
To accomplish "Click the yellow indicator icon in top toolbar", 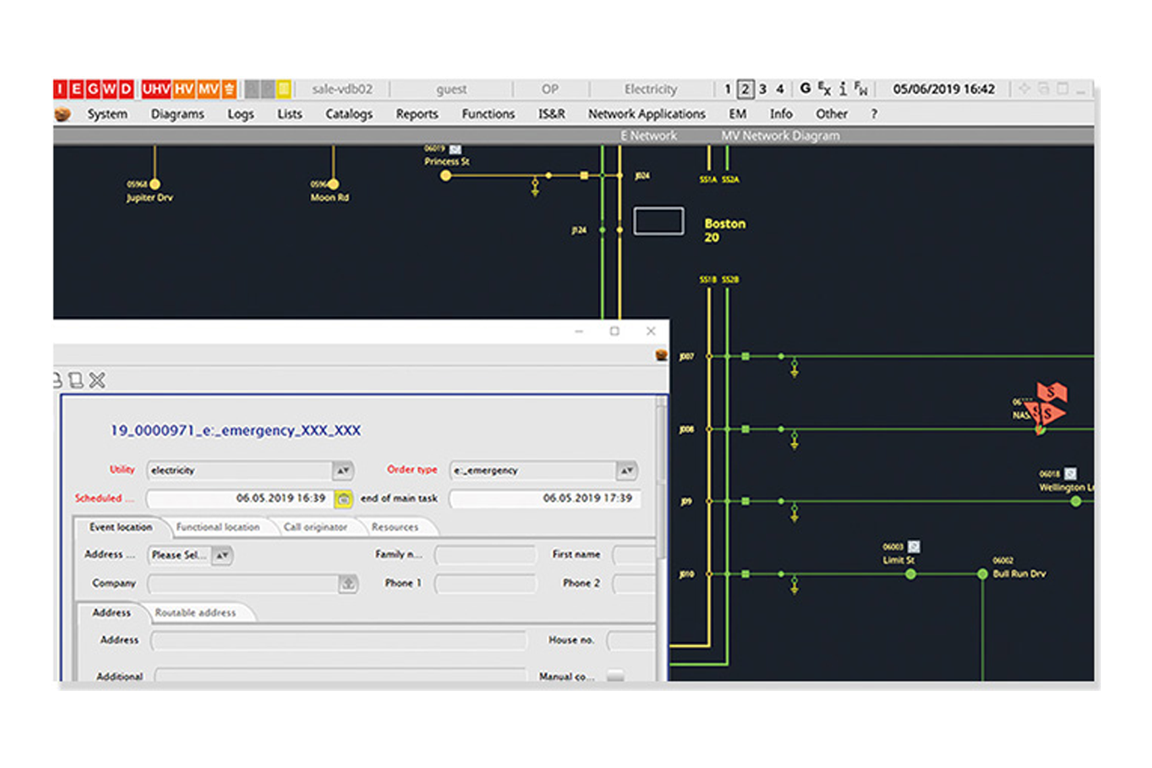I will 284,89.
